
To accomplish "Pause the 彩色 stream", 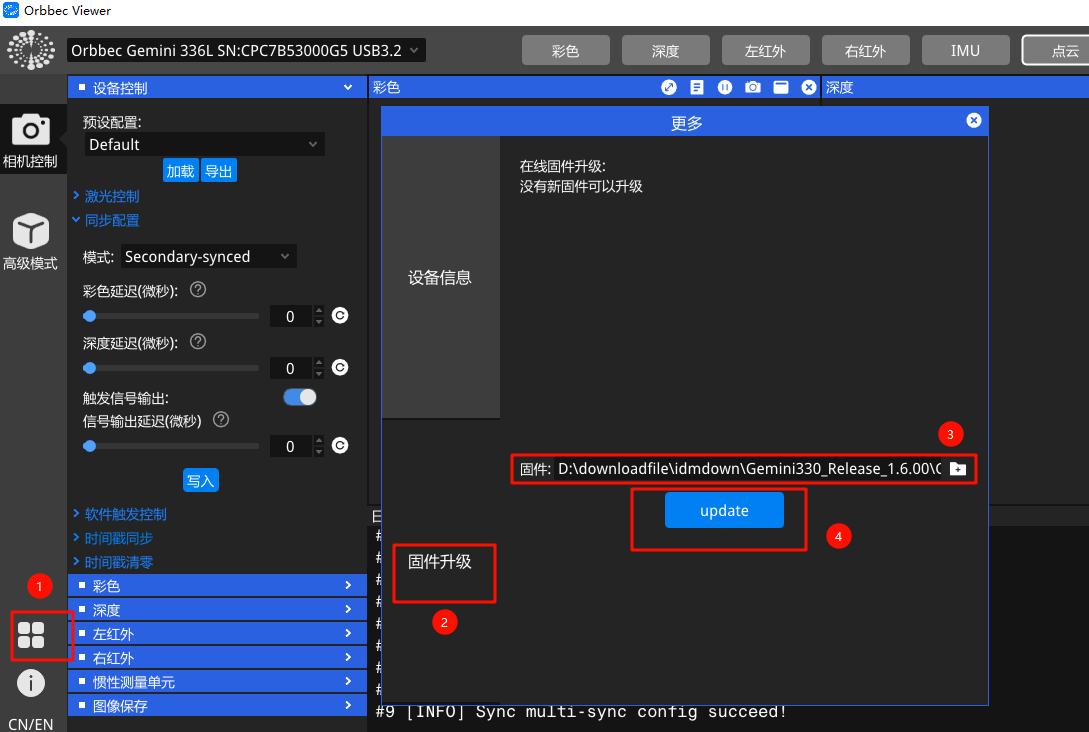I will (x=725, y=88).
